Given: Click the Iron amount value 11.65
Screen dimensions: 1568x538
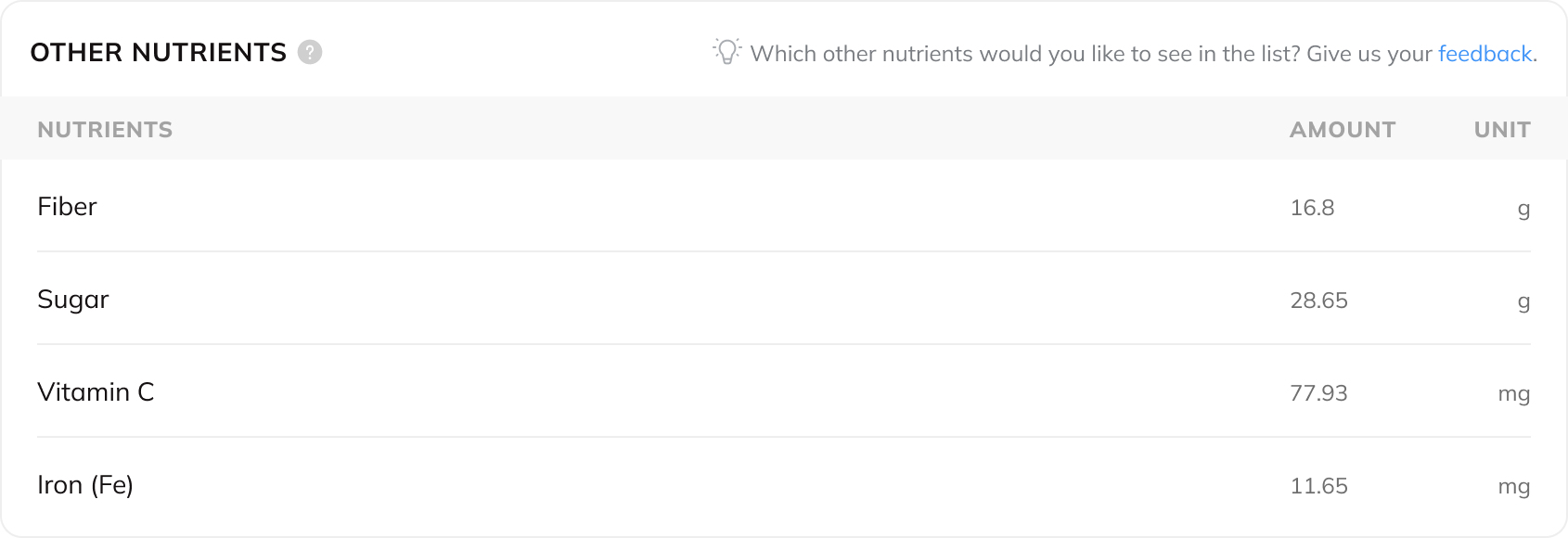Looking at the screenshot, I should coord(1318,486).
